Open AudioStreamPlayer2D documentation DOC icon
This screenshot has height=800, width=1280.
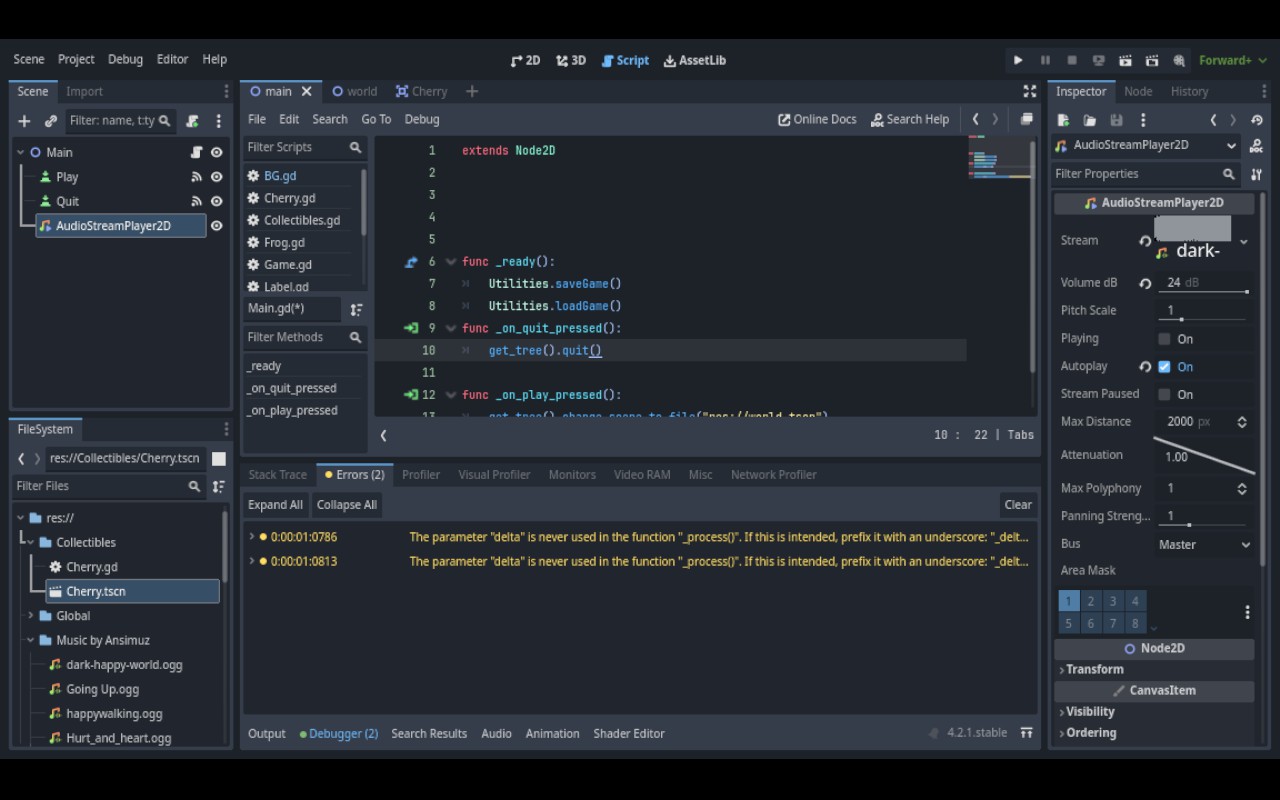pyautogui.click(x=1257, y=146)
